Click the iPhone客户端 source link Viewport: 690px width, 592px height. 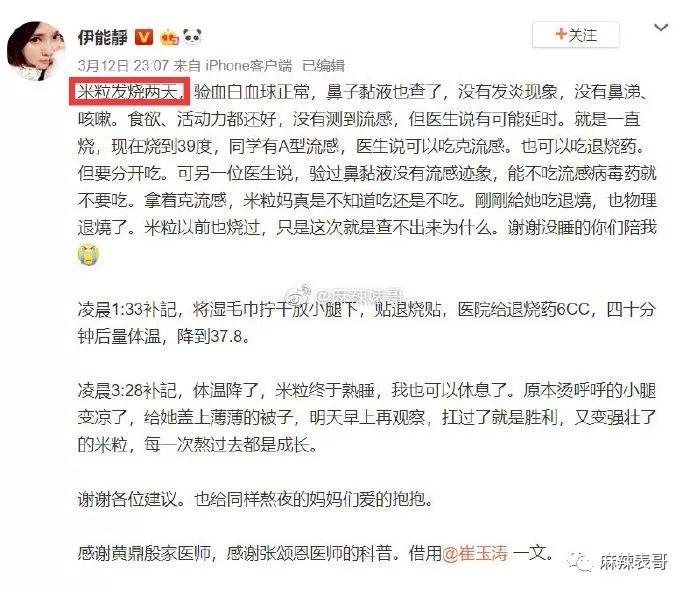point(249,66)
